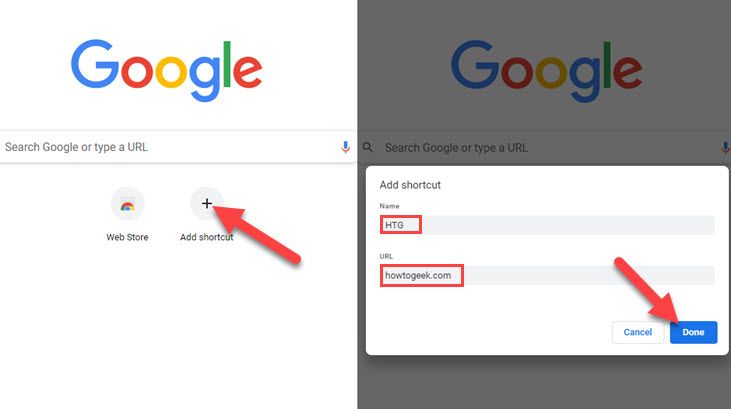
Task: Click the Web Store text label
Action: pyautogui.click(x=127, y=237)
